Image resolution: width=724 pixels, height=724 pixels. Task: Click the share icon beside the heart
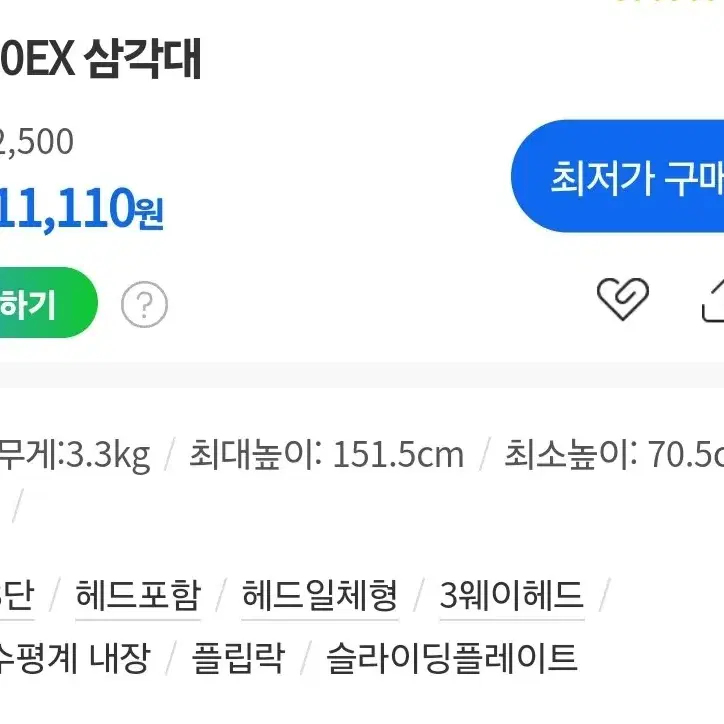(712, 299)
